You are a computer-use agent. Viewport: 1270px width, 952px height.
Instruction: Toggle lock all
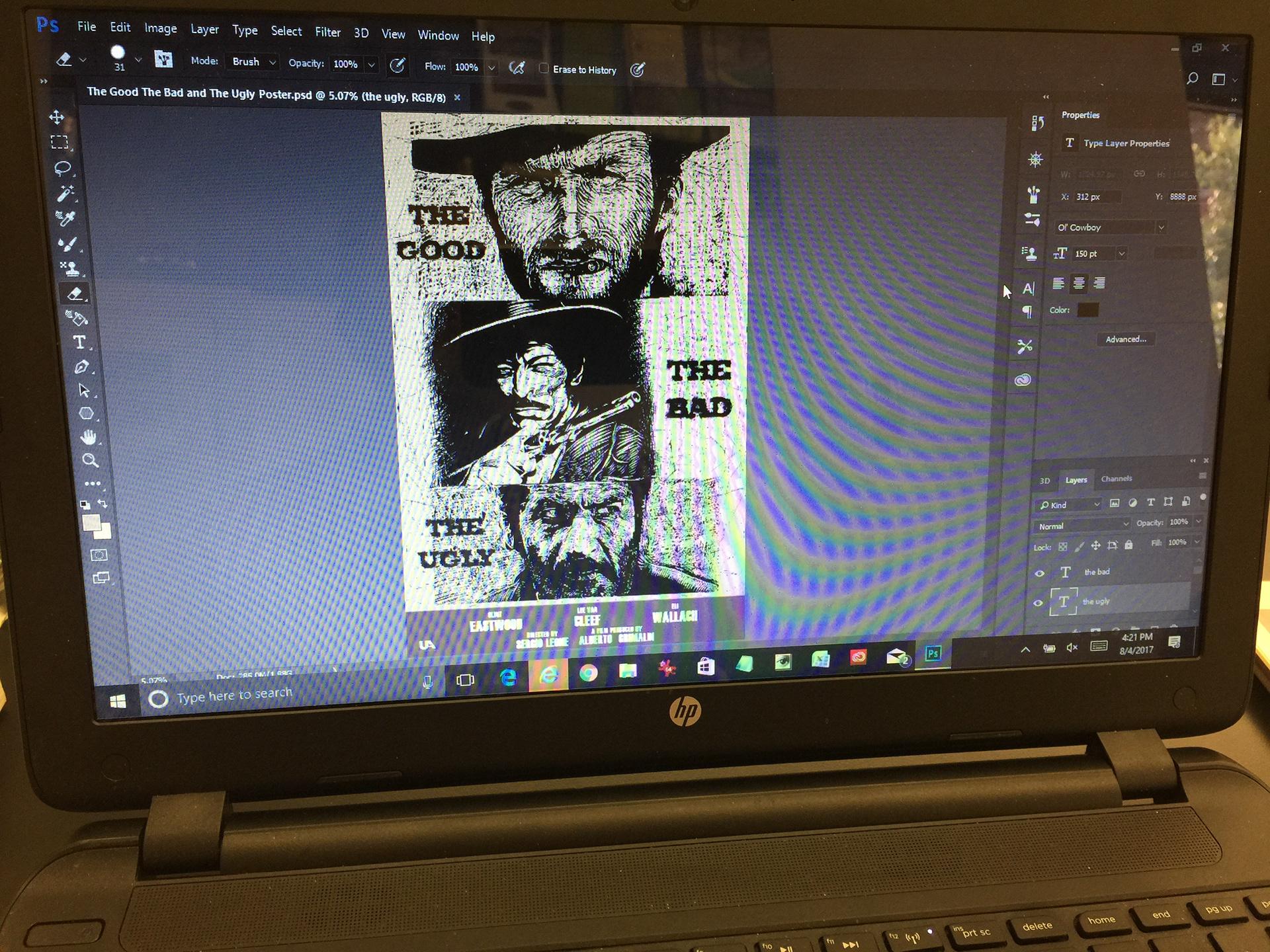pos(1129,545)
